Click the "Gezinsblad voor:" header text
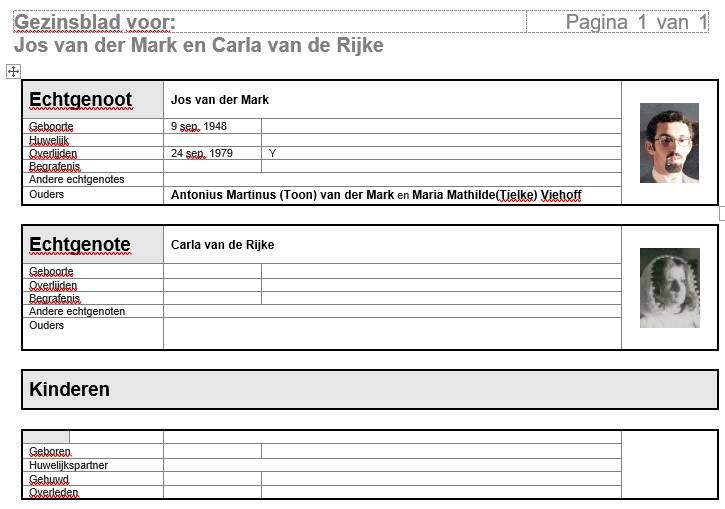 coord(95,22)
